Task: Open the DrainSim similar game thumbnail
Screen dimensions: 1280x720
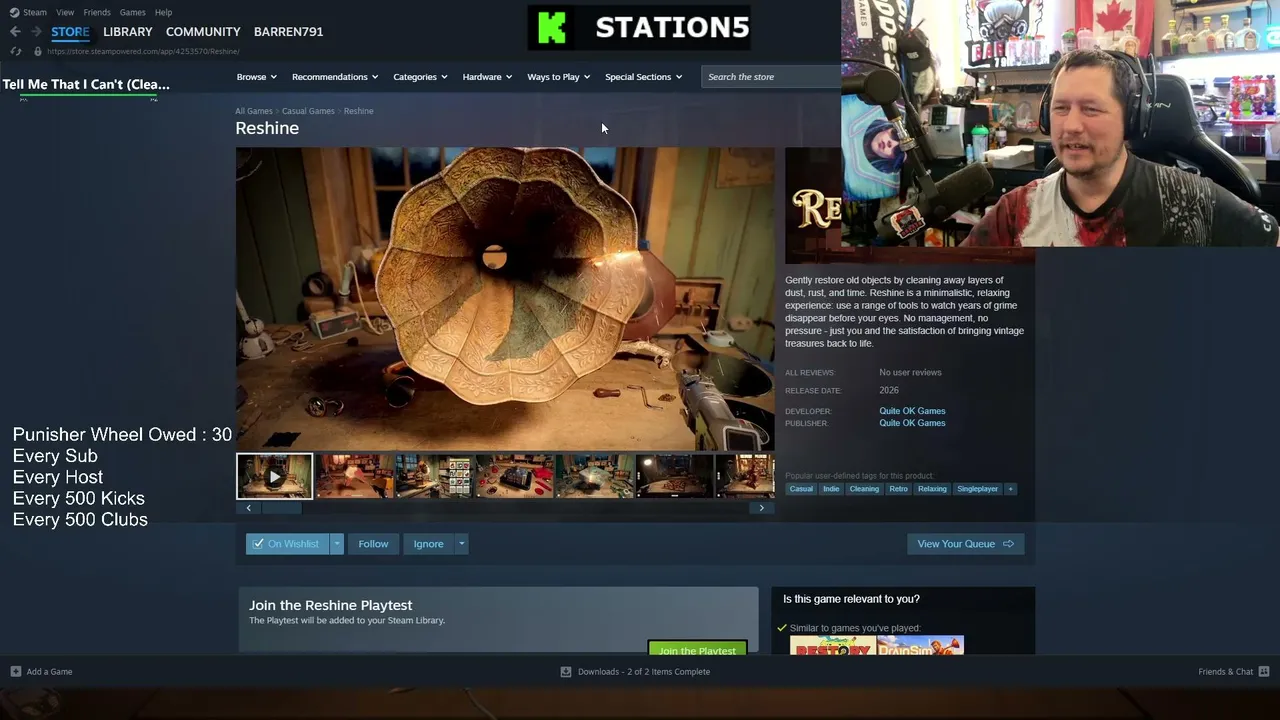Action: [x=921, y=645]
